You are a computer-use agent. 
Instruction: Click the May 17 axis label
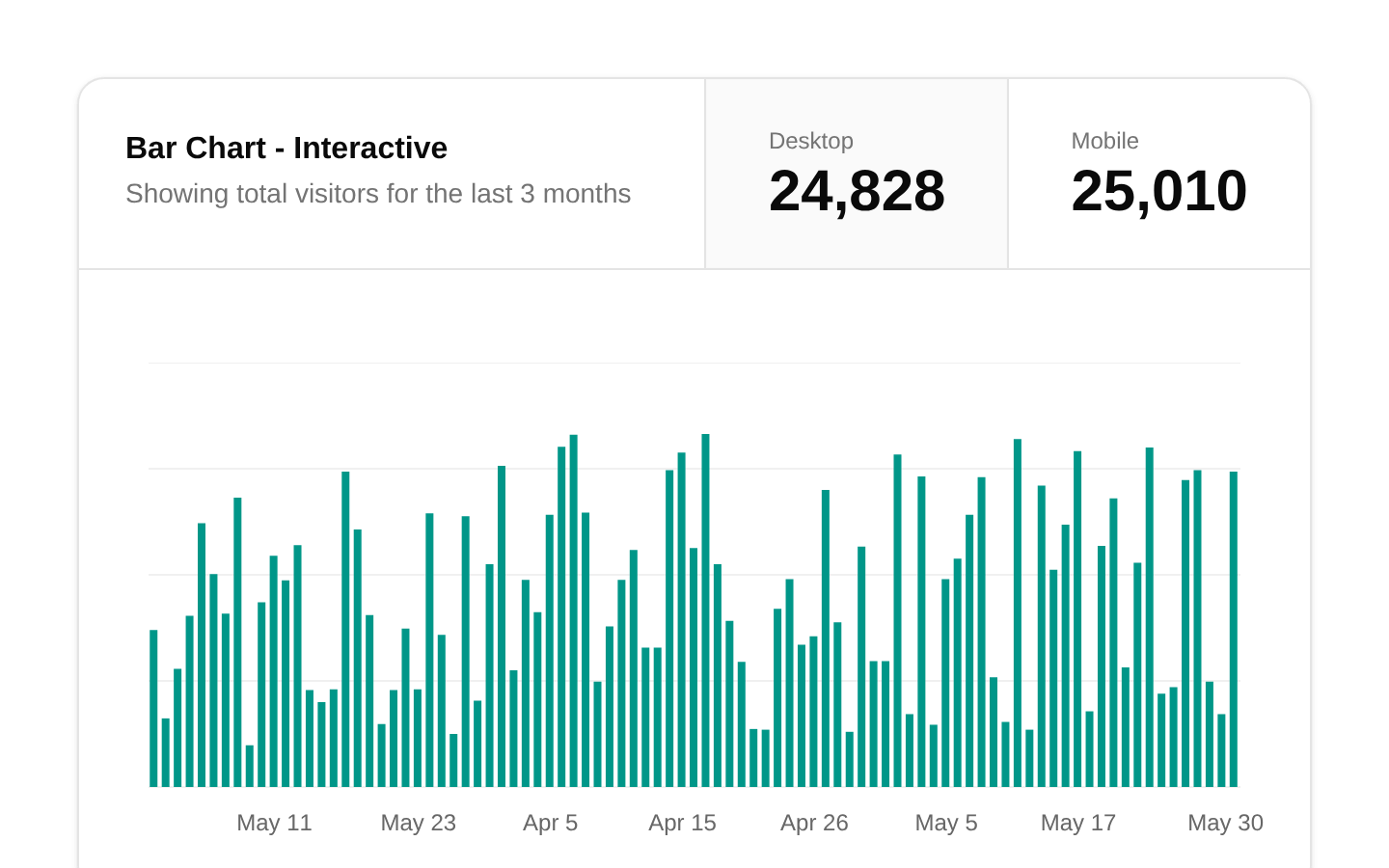tap(1078, 823)
